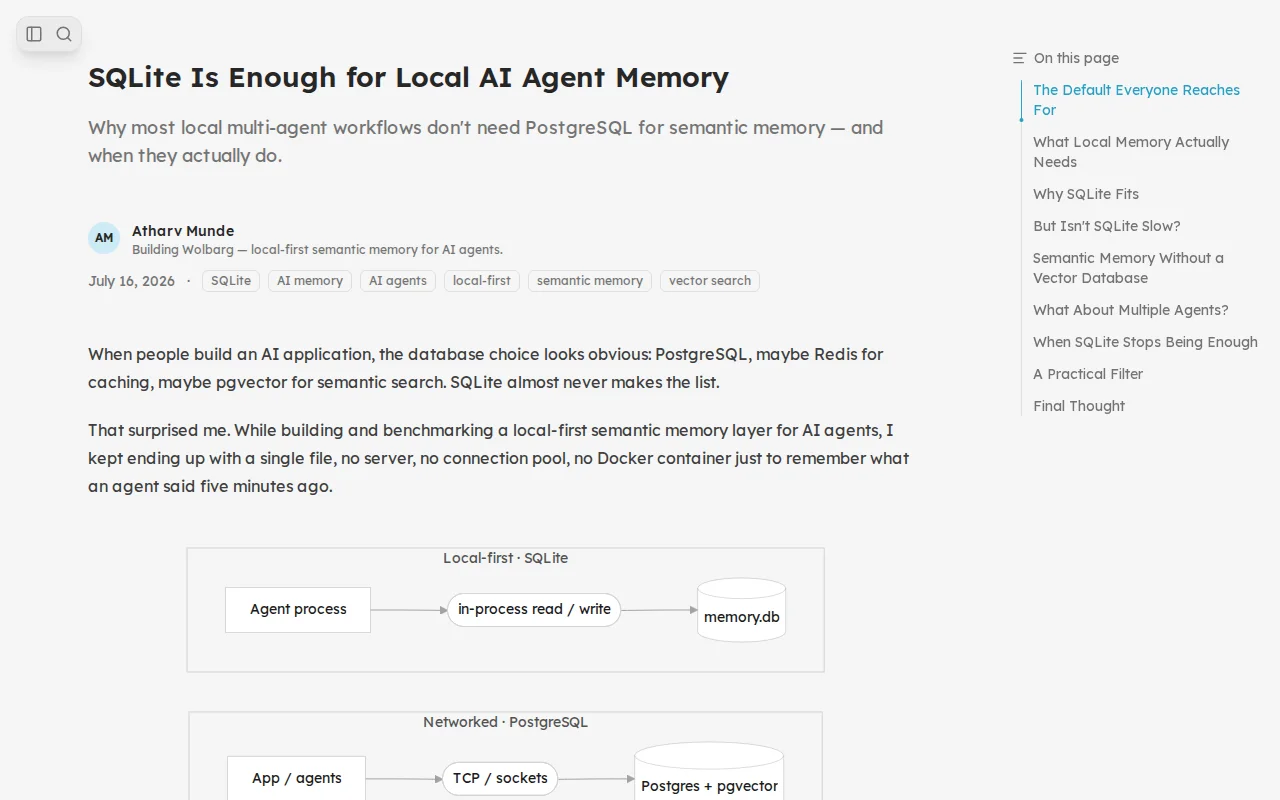Screen dimensions: 1280x800
Task: Select the AI agents tag
Action: coord(398,281)
